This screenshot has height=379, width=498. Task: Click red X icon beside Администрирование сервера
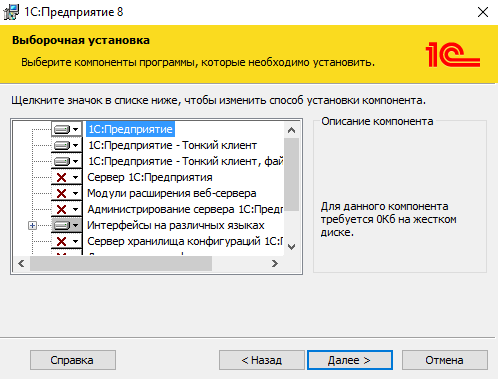[x=62, y=209]
